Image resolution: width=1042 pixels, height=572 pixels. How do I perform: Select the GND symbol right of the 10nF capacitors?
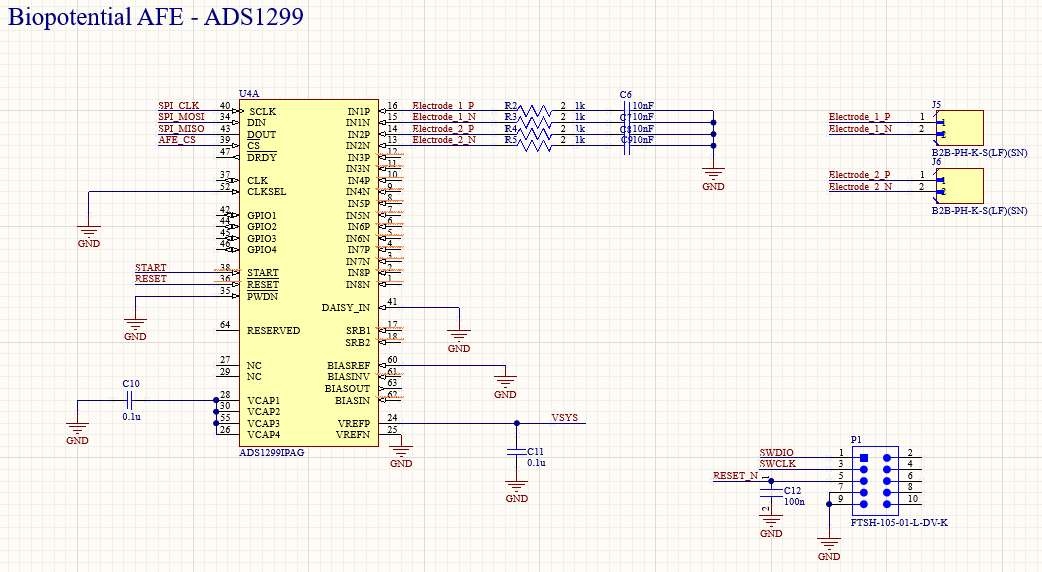[713, 180]
